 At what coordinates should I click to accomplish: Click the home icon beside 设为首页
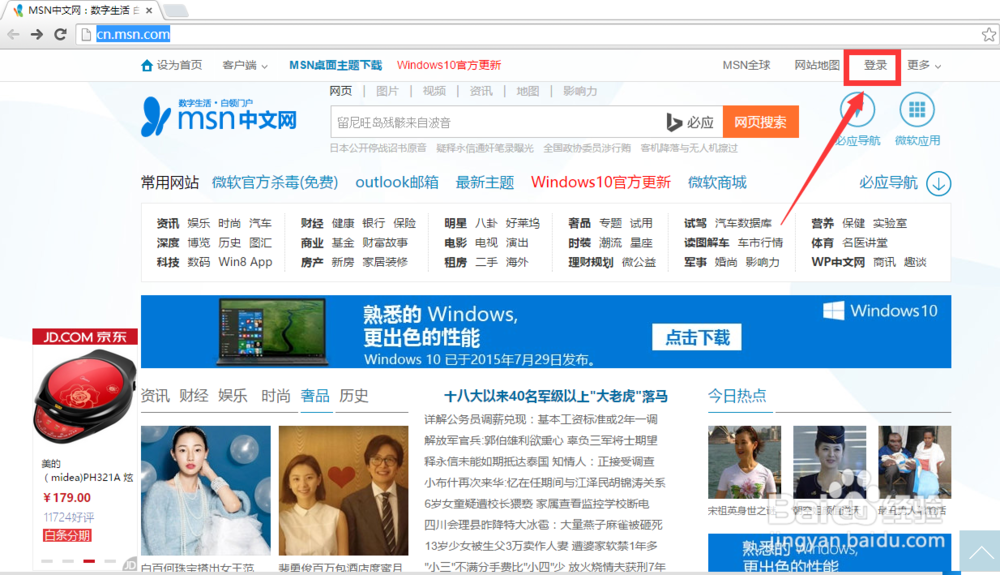[147, 65]
